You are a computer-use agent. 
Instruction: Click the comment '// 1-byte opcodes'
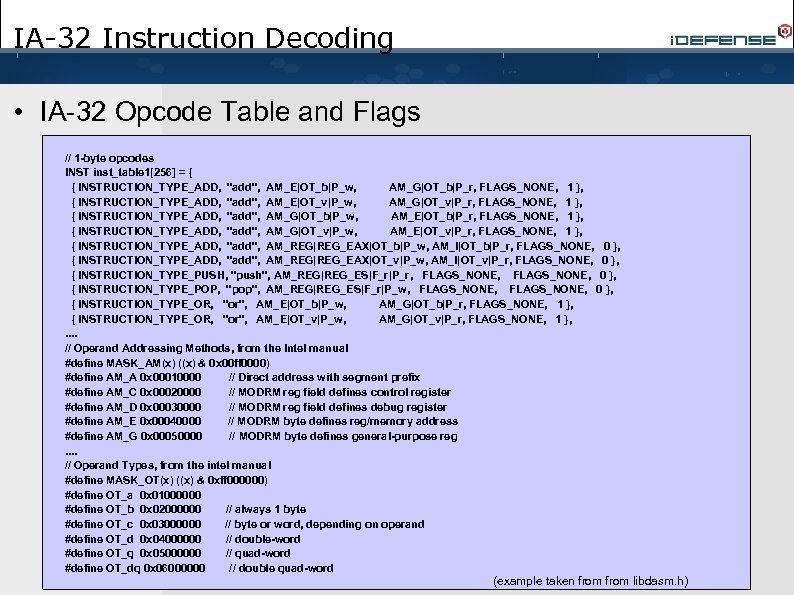(x=109, y=158)
